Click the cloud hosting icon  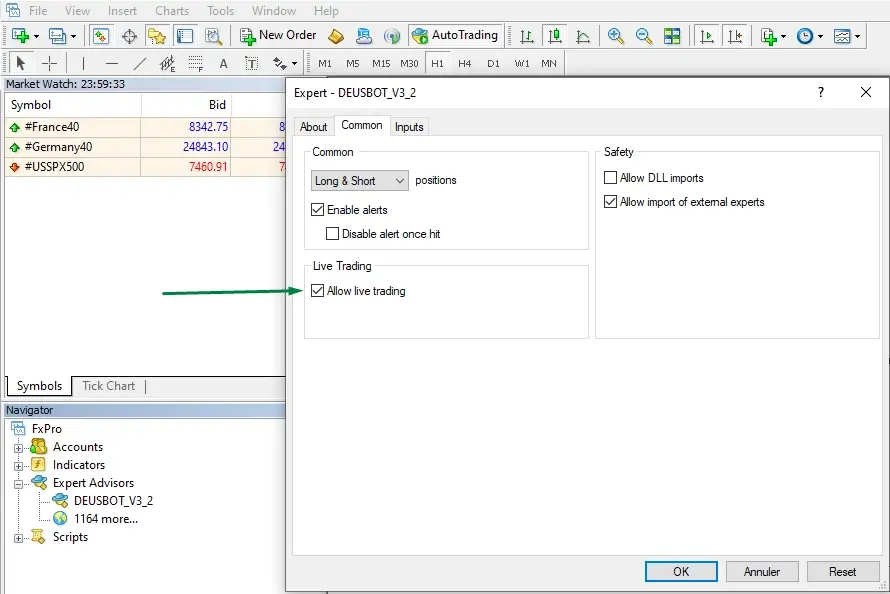click(x=364, y=36)
